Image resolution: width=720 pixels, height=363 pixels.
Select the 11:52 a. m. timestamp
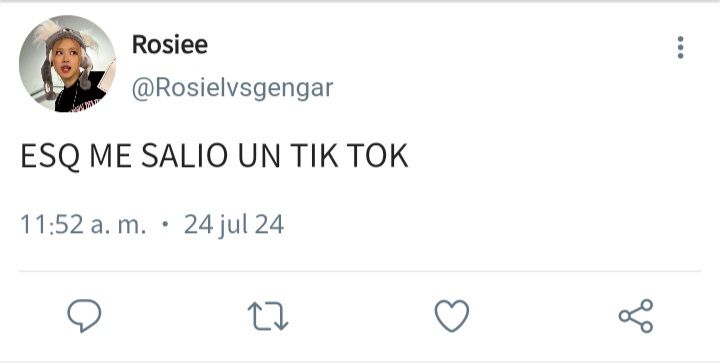tap(83, 225)
